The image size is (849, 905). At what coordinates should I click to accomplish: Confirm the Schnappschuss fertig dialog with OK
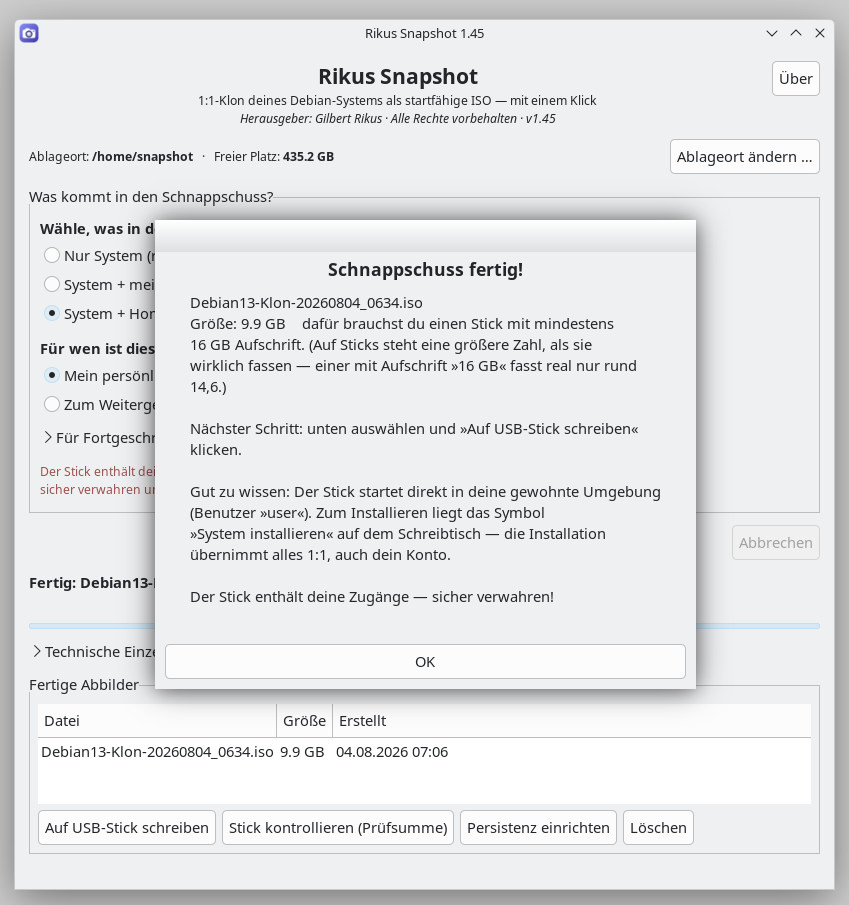tap(425, 661)
